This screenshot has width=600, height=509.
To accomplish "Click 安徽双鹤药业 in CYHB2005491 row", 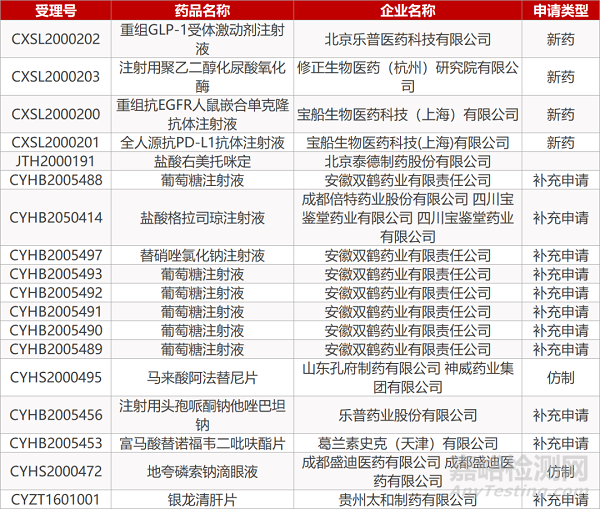I will (x=408, y=311).
